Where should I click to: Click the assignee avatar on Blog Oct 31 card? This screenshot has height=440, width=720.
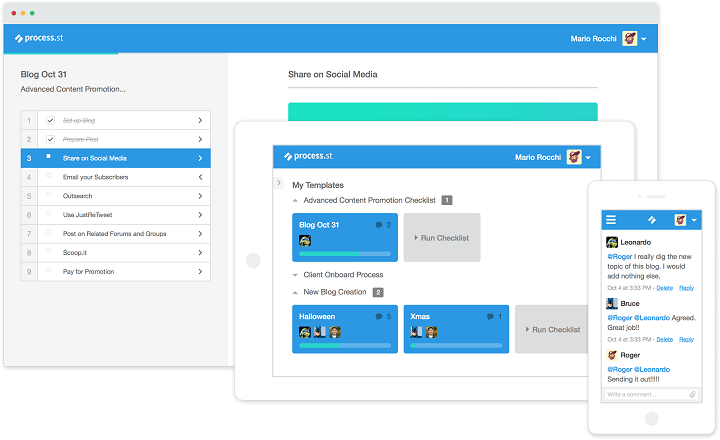click(x=305, y=240)
